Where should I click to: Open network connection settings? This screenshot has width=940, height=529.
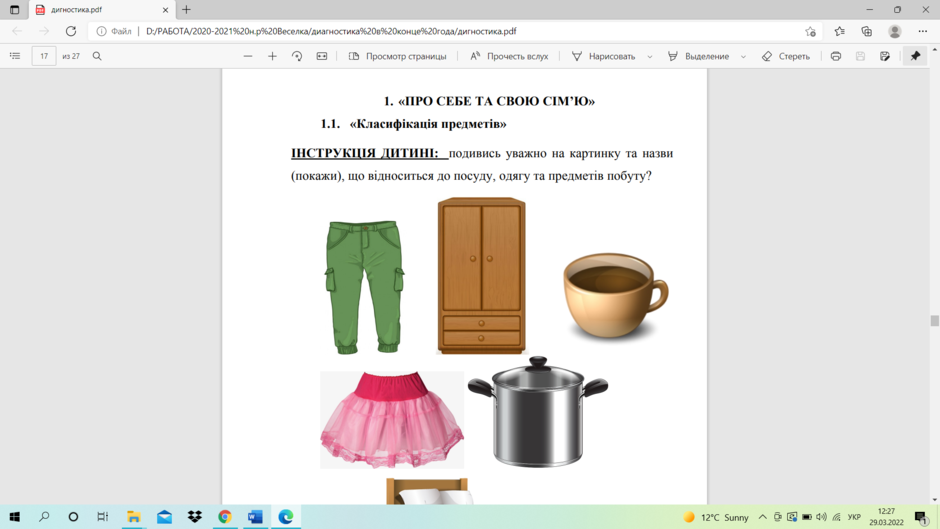(x=837, y=517)
